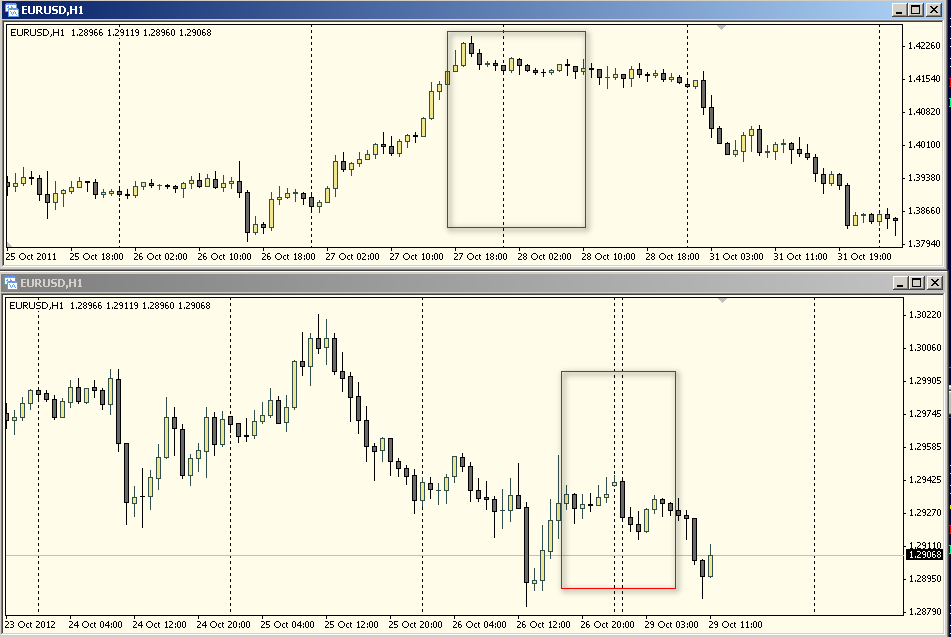Activate the bottom chart via its gray title bar
Viewport: 951px width, 637px height.
[x=473, y=283]
